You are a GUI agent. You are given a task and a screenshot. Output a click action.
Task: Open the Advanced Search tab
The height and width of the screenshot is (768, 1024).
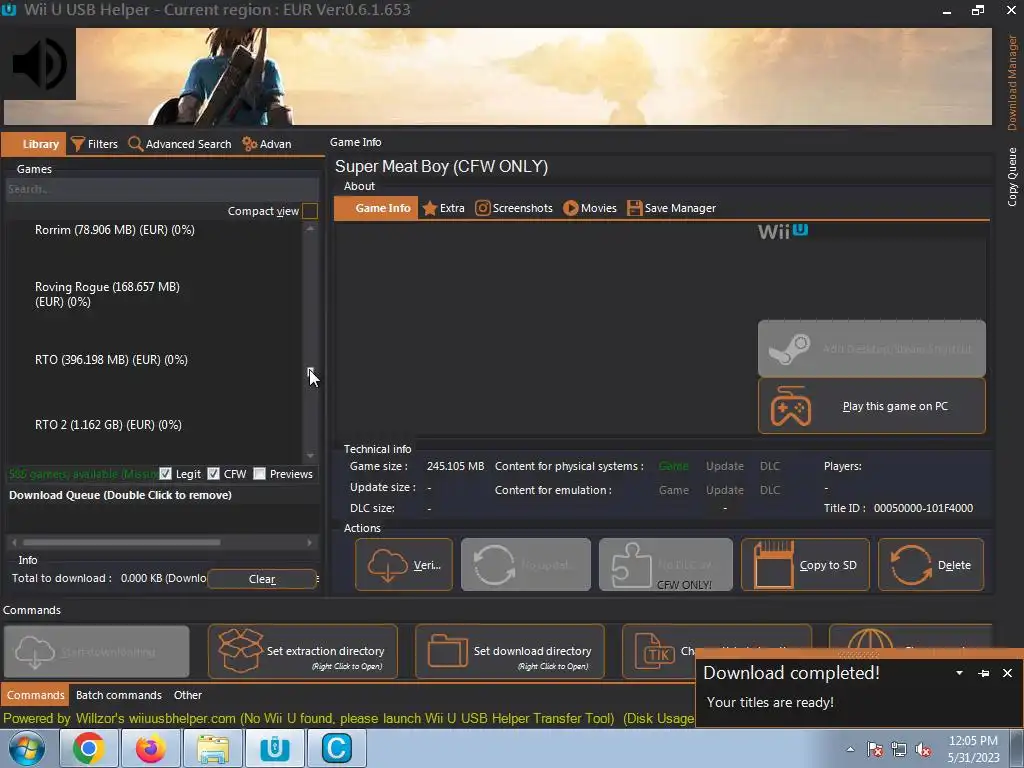(x=180, y=144)
